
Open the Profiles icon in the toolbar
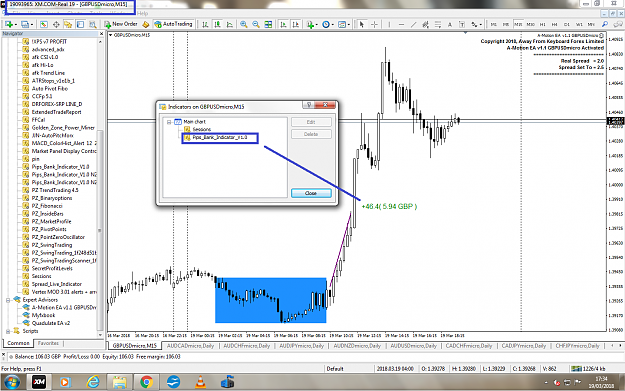(24, 24)
